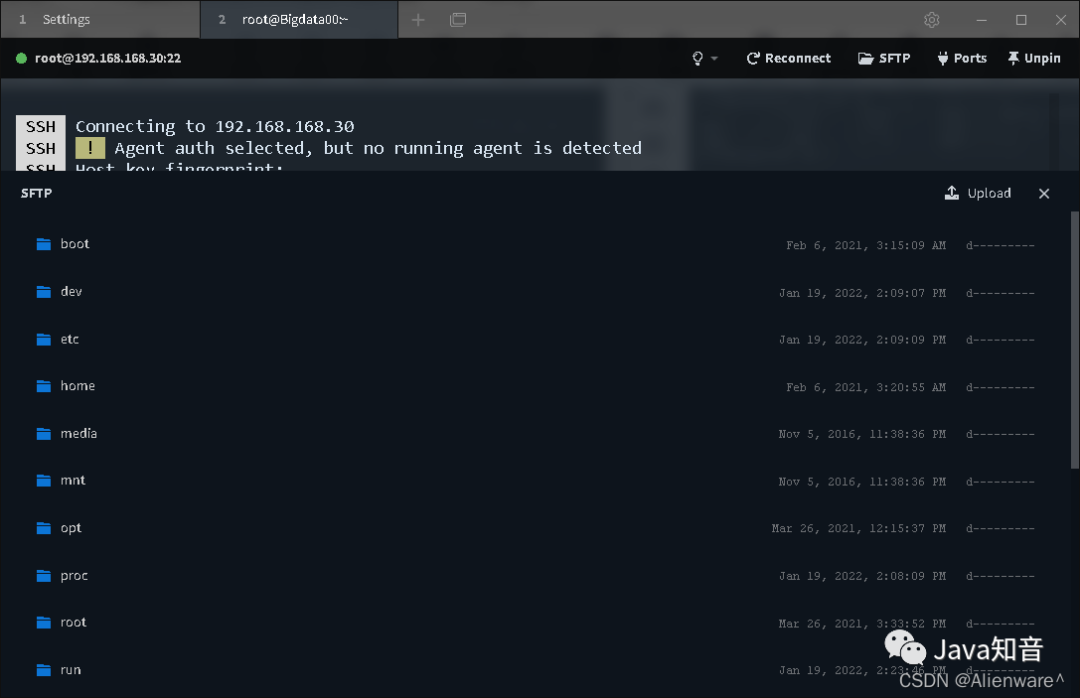Select the 'dev' directory name
This screenshot has width=1080, height=698.
click(71, 291)
